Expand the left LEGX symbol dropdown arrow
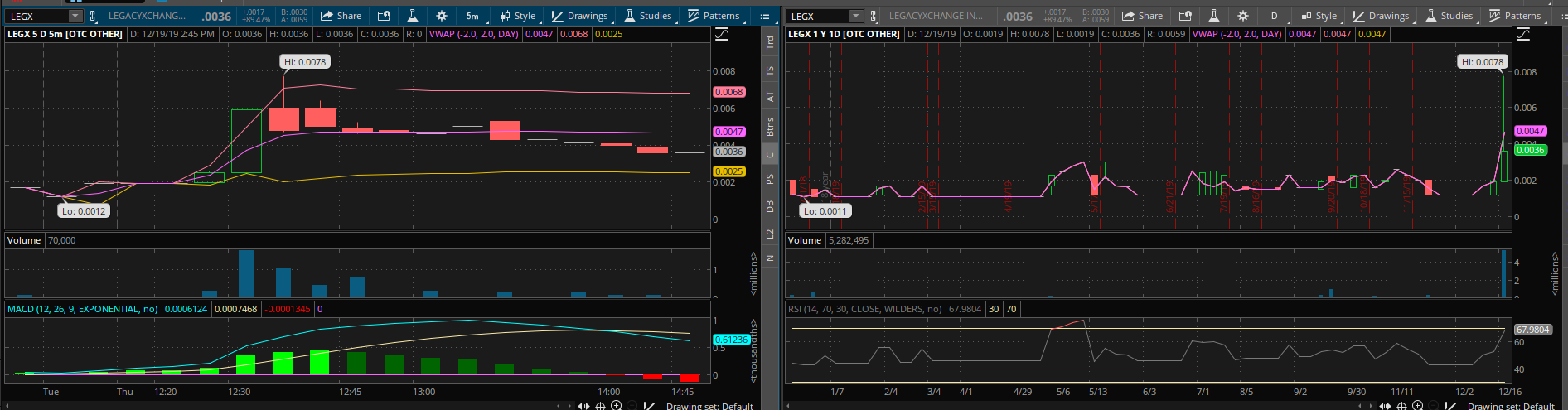The width and height of the screenshot is (1568, 410). [x=75, y=17]
